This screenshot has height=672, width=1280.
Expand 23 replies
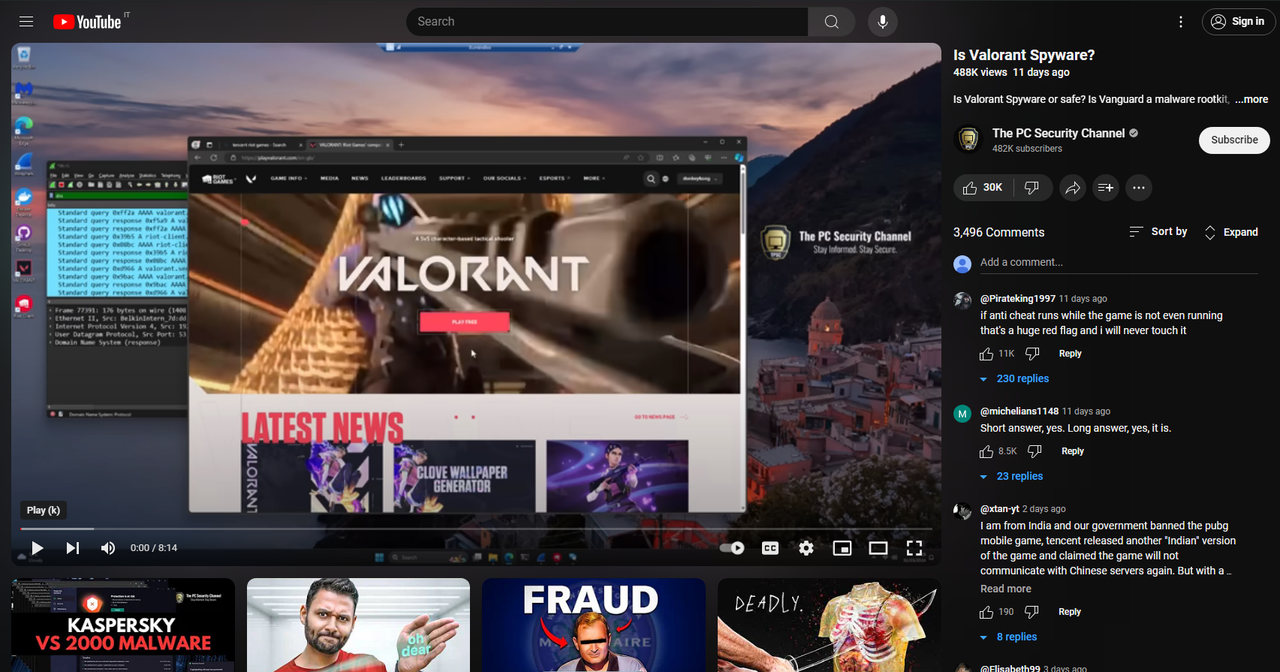pos(1011,477)
